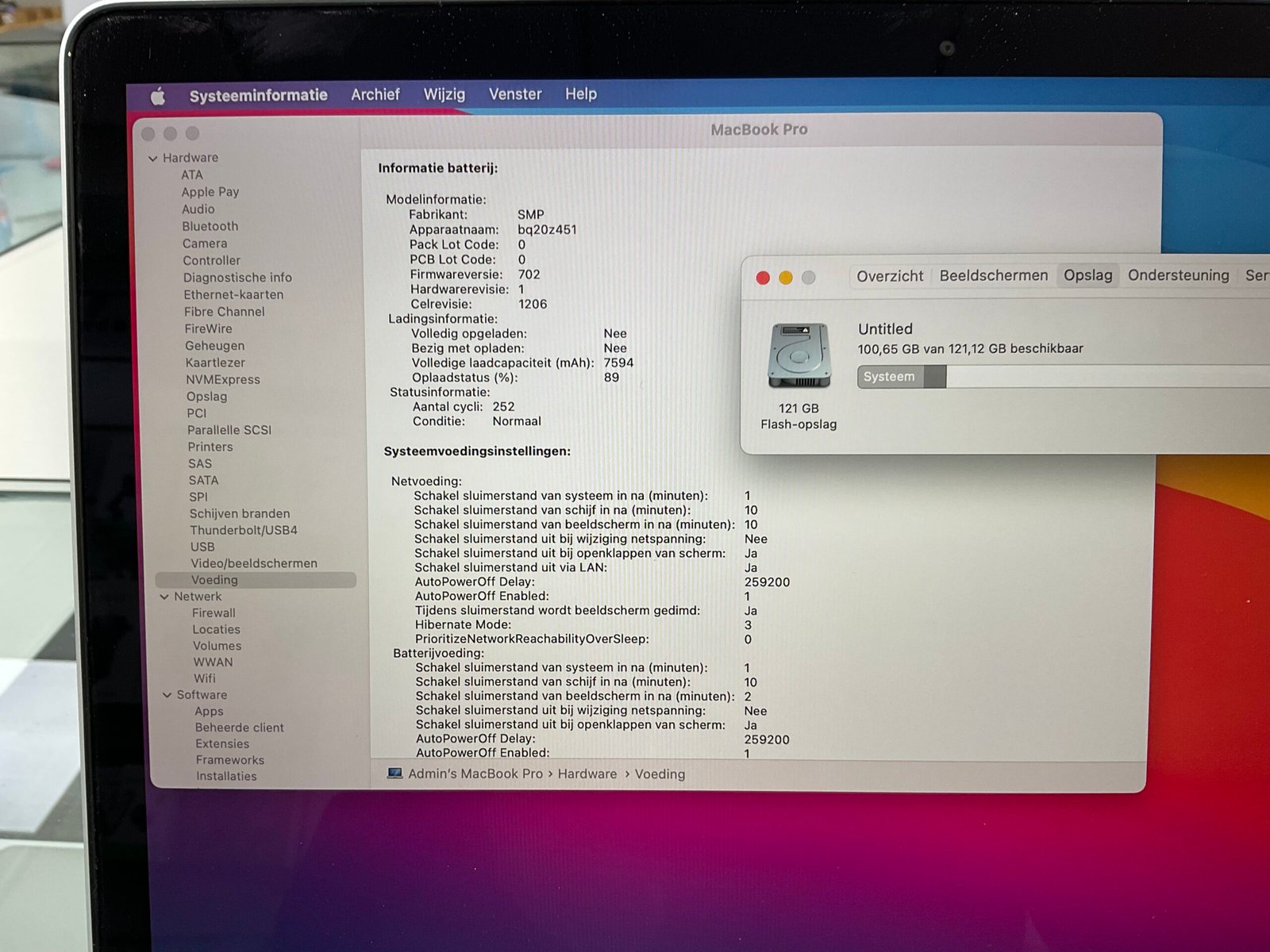
Task: Click Hardware in the path bar
Action: coord(587,773)
